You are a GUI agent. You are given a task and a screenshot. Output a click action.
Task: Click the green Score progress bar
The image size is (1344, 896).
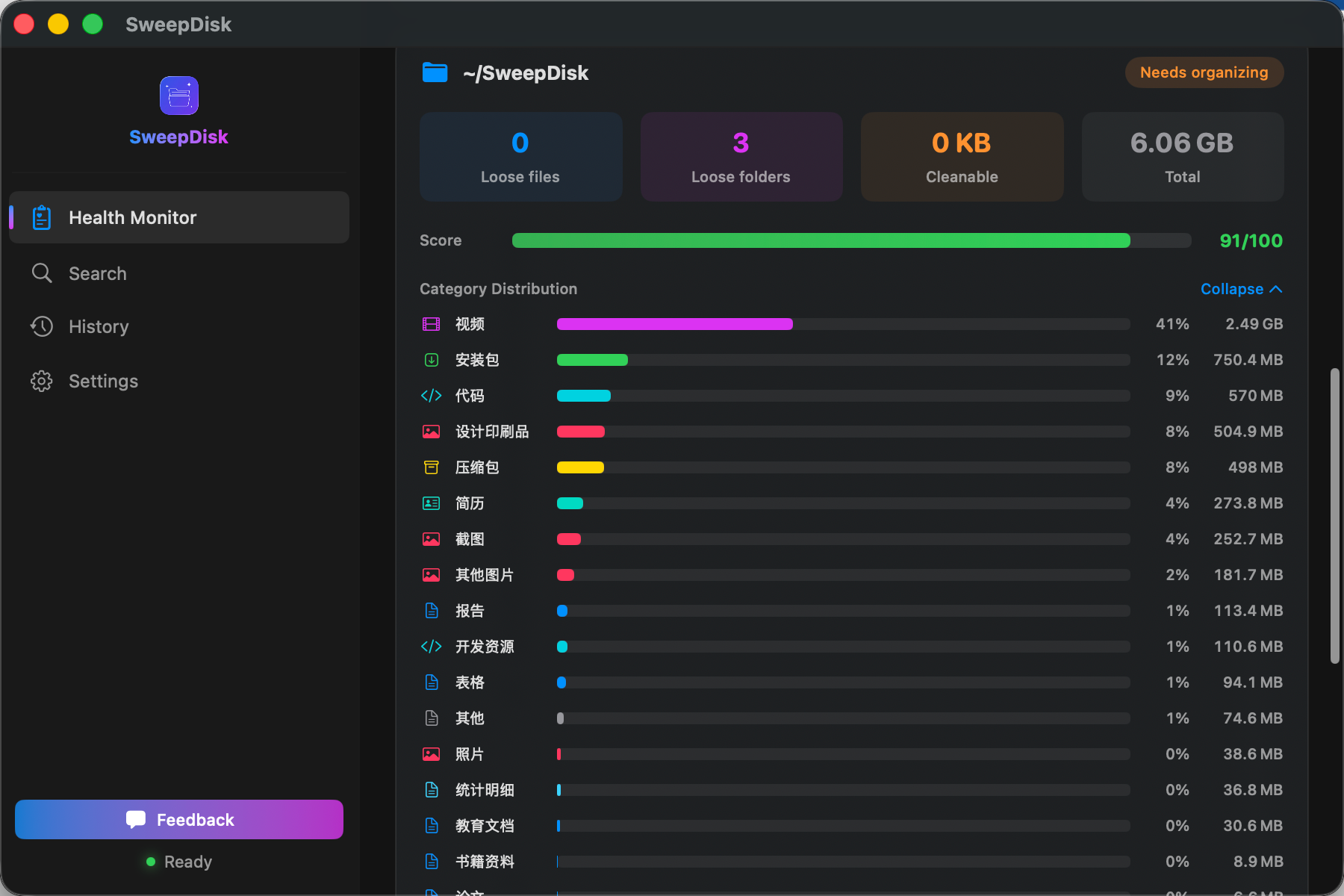852,240
